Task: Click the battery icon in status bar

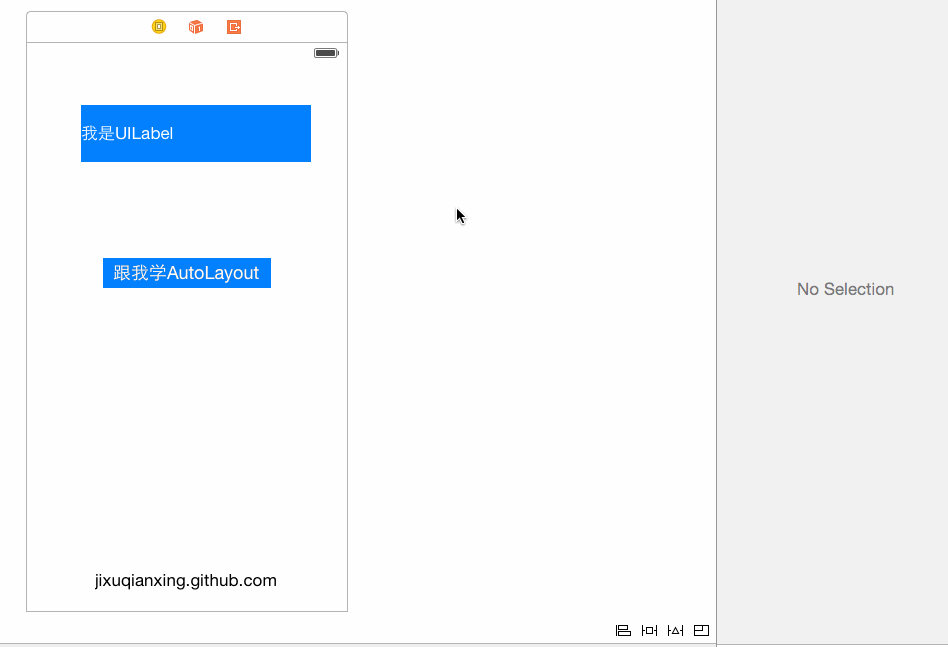Action: point(326,53)
